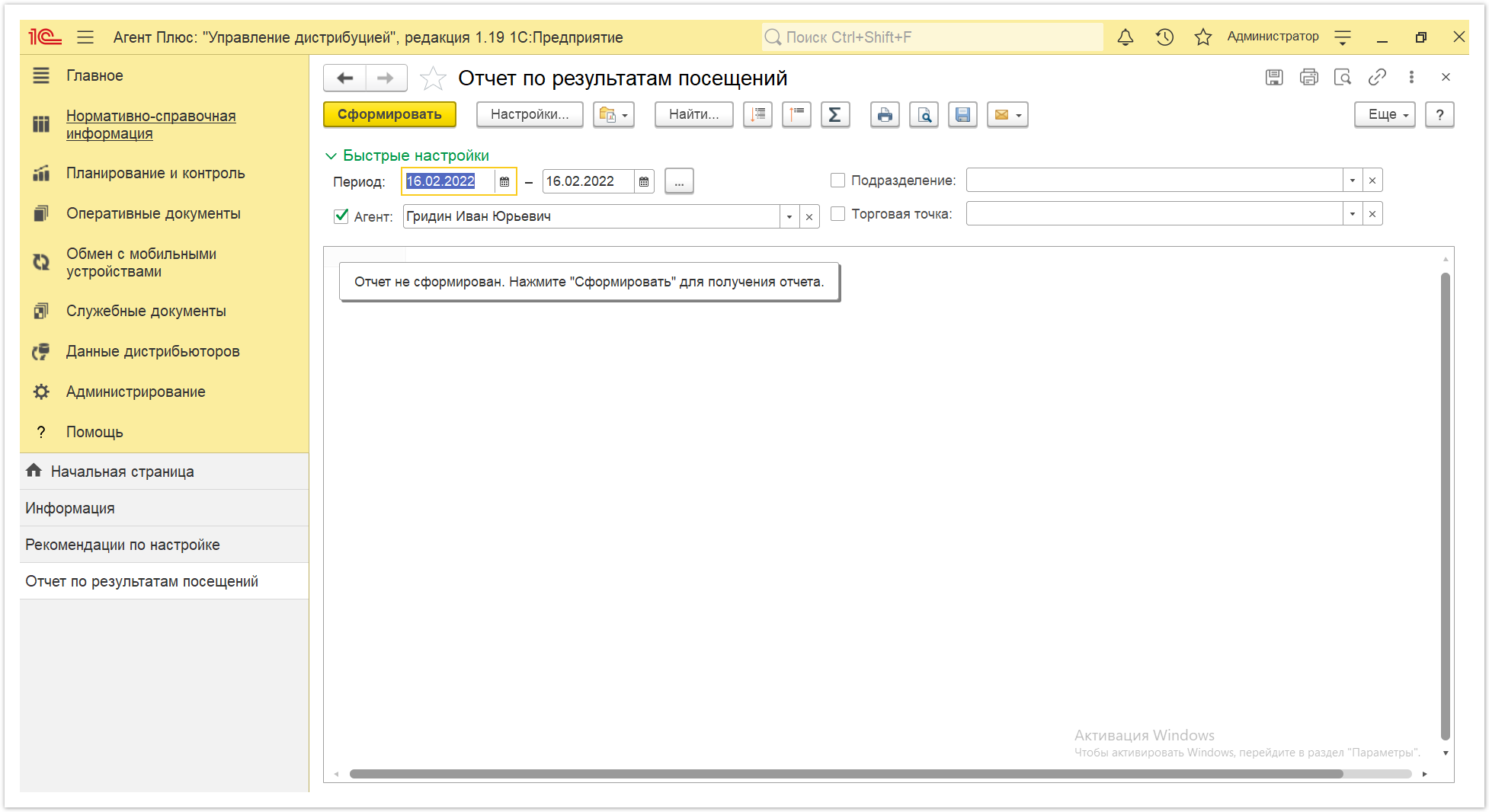Open the vertical dots menu
The image size is (1489, 812).
click(1411, 77)
